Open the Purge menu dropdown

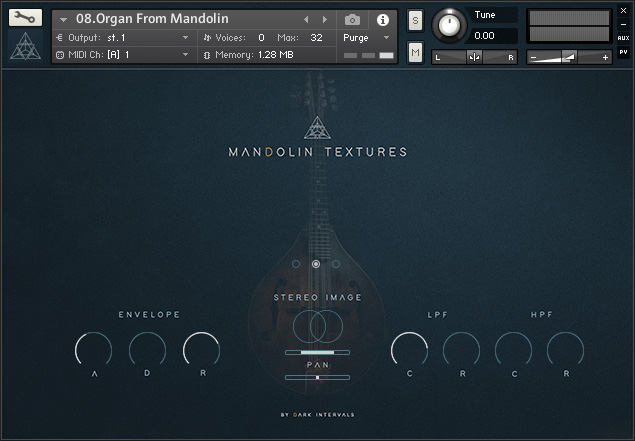coord(366,38)
